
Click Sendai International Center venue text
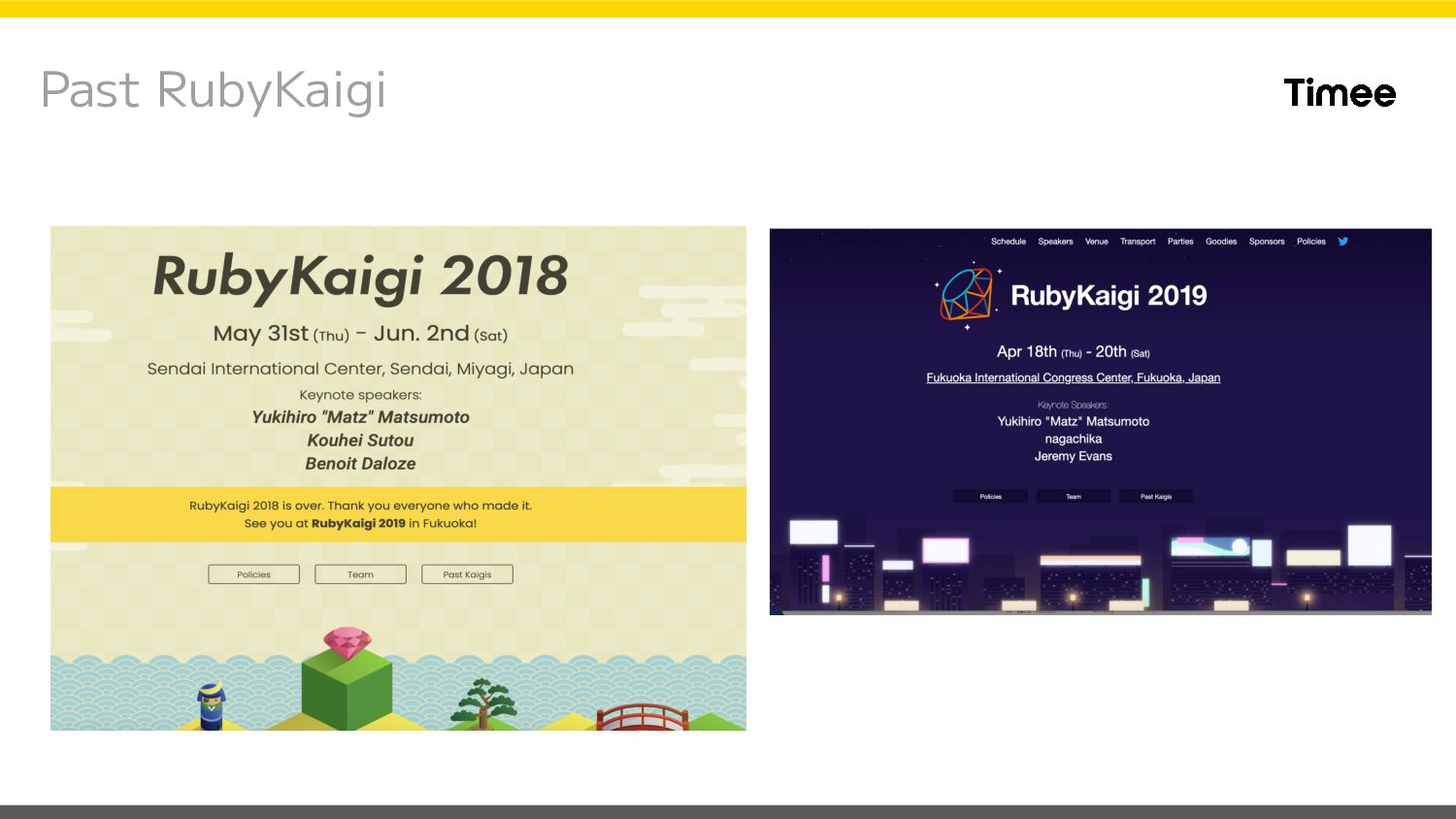(360, 369)
